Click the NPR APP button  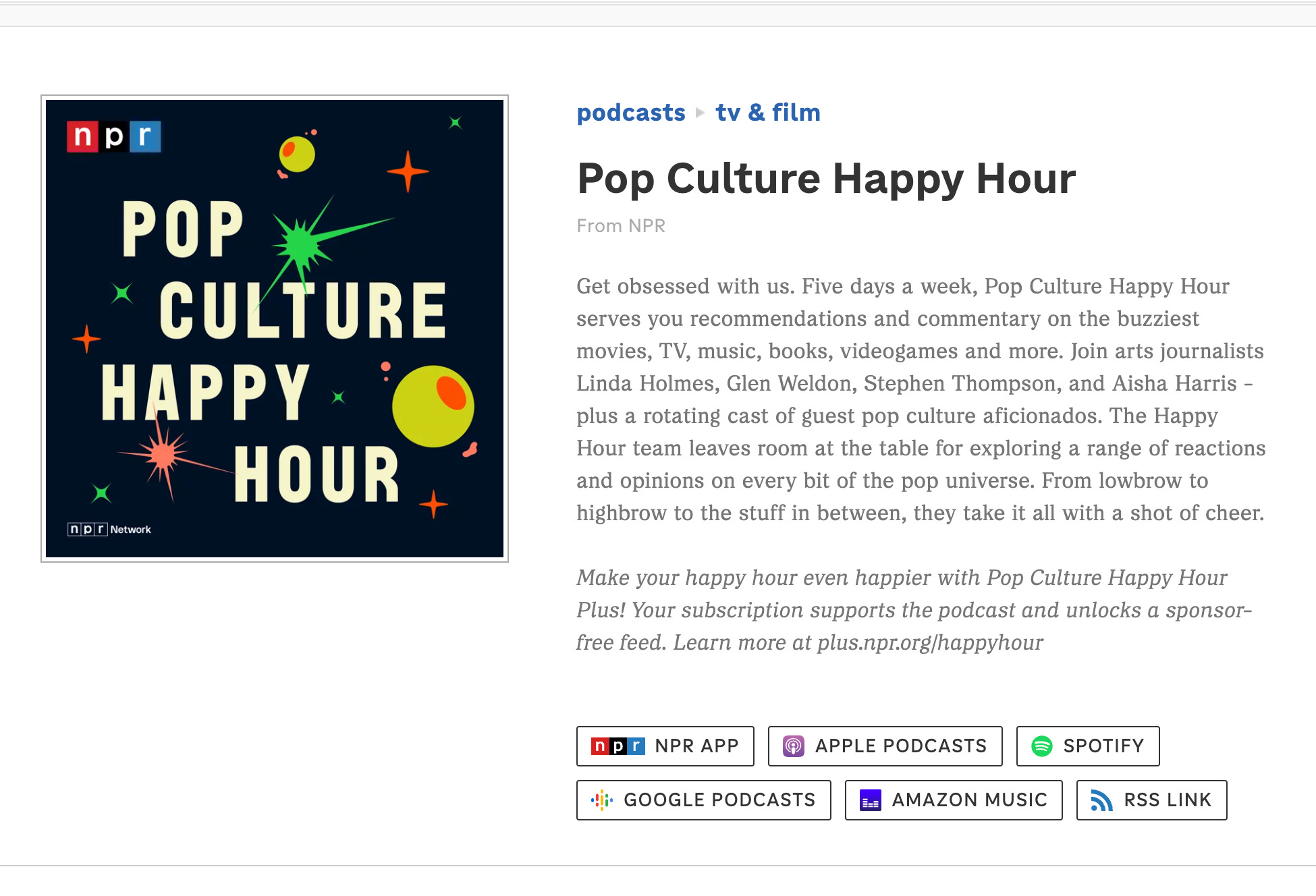click(x=665, y=746)
